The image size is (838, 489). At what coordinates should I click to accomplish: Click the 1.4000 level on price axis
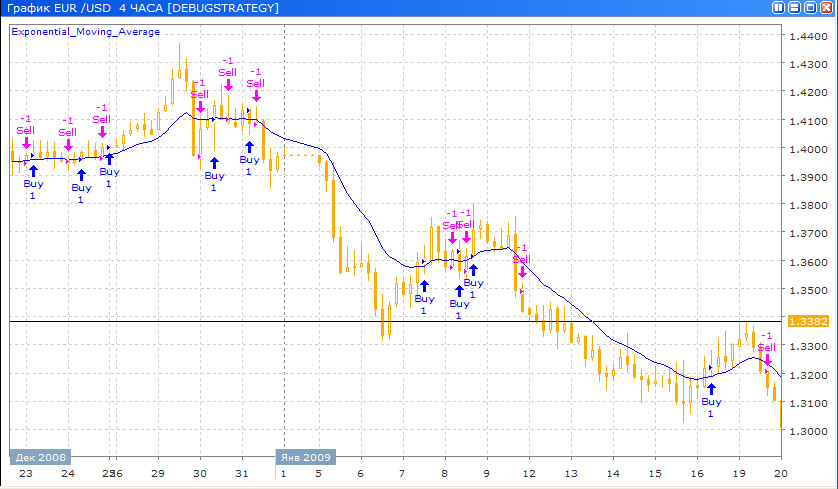point(805,150)
